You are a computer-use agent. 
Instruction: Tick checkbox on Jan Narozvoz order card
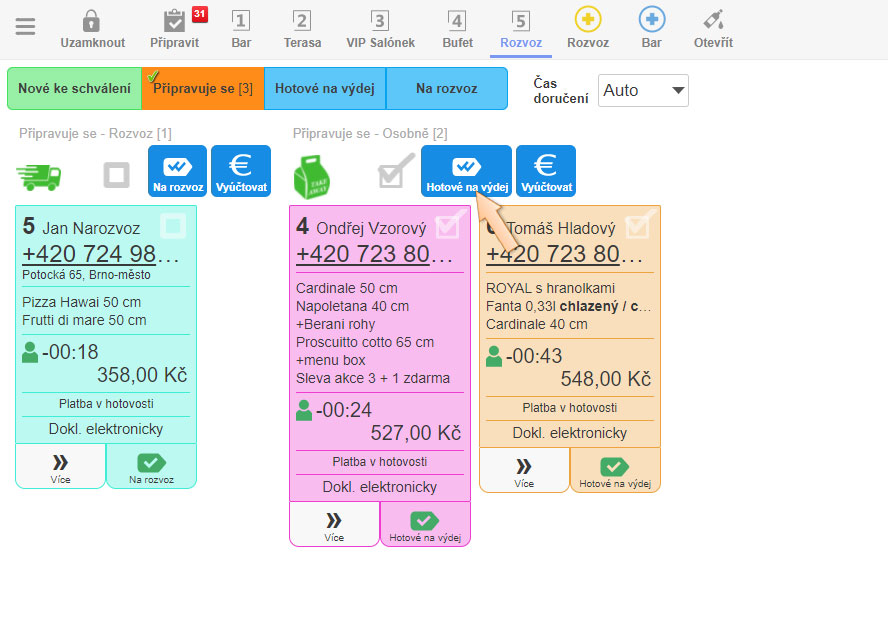pos(174,226)
